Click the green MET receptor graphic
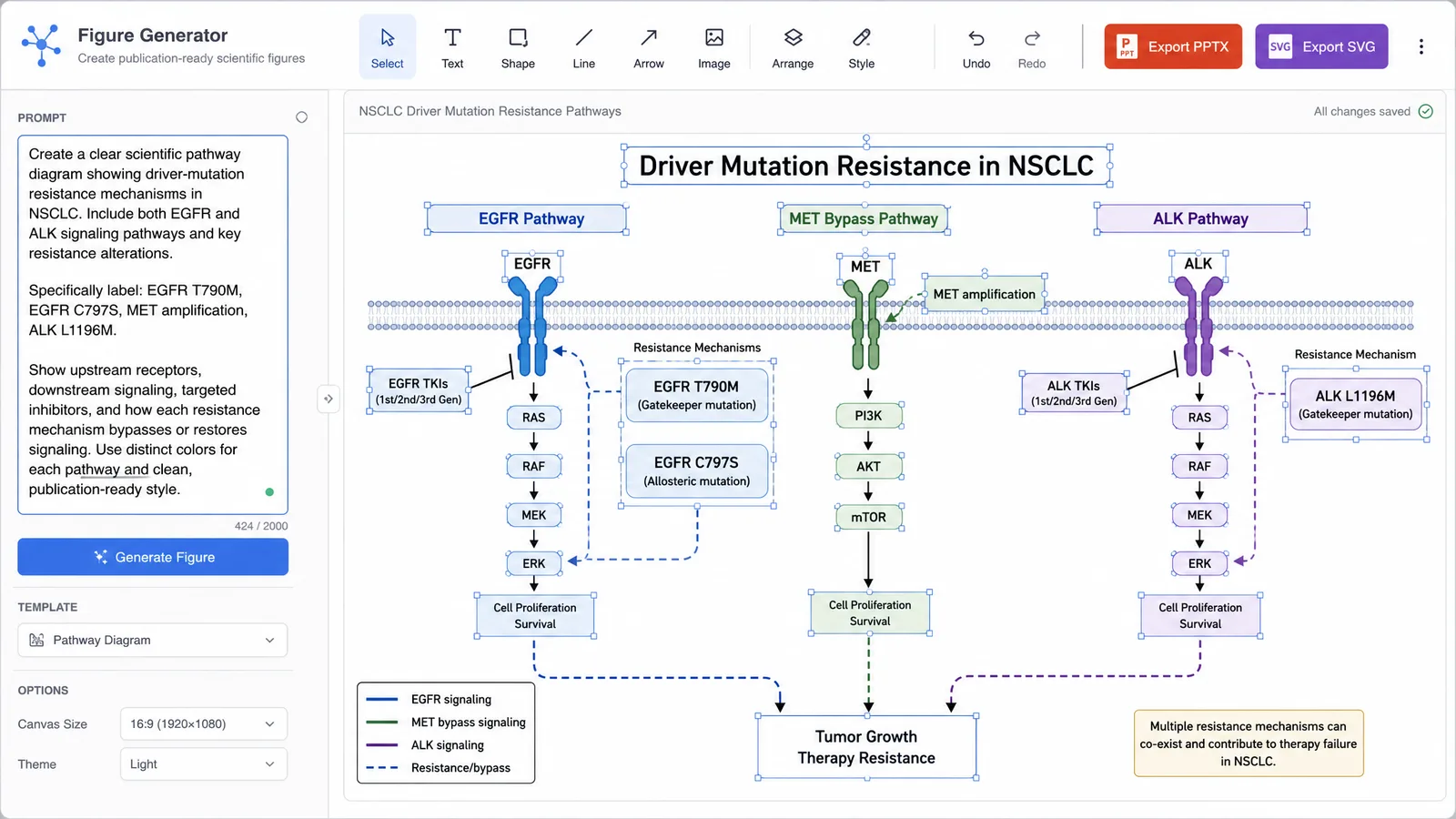This screenshot has height=819, width=1456. pyautogui.click(x=865, y=324)
